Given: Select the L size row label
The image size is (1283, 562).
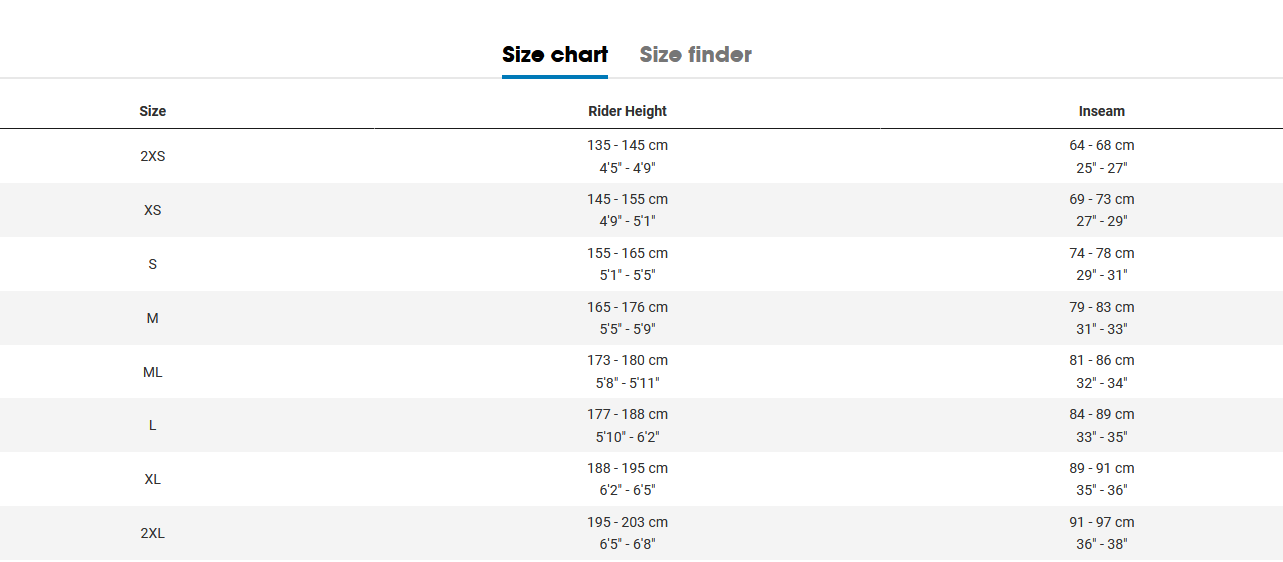Looking at the screenshot, I should [153, 425].
